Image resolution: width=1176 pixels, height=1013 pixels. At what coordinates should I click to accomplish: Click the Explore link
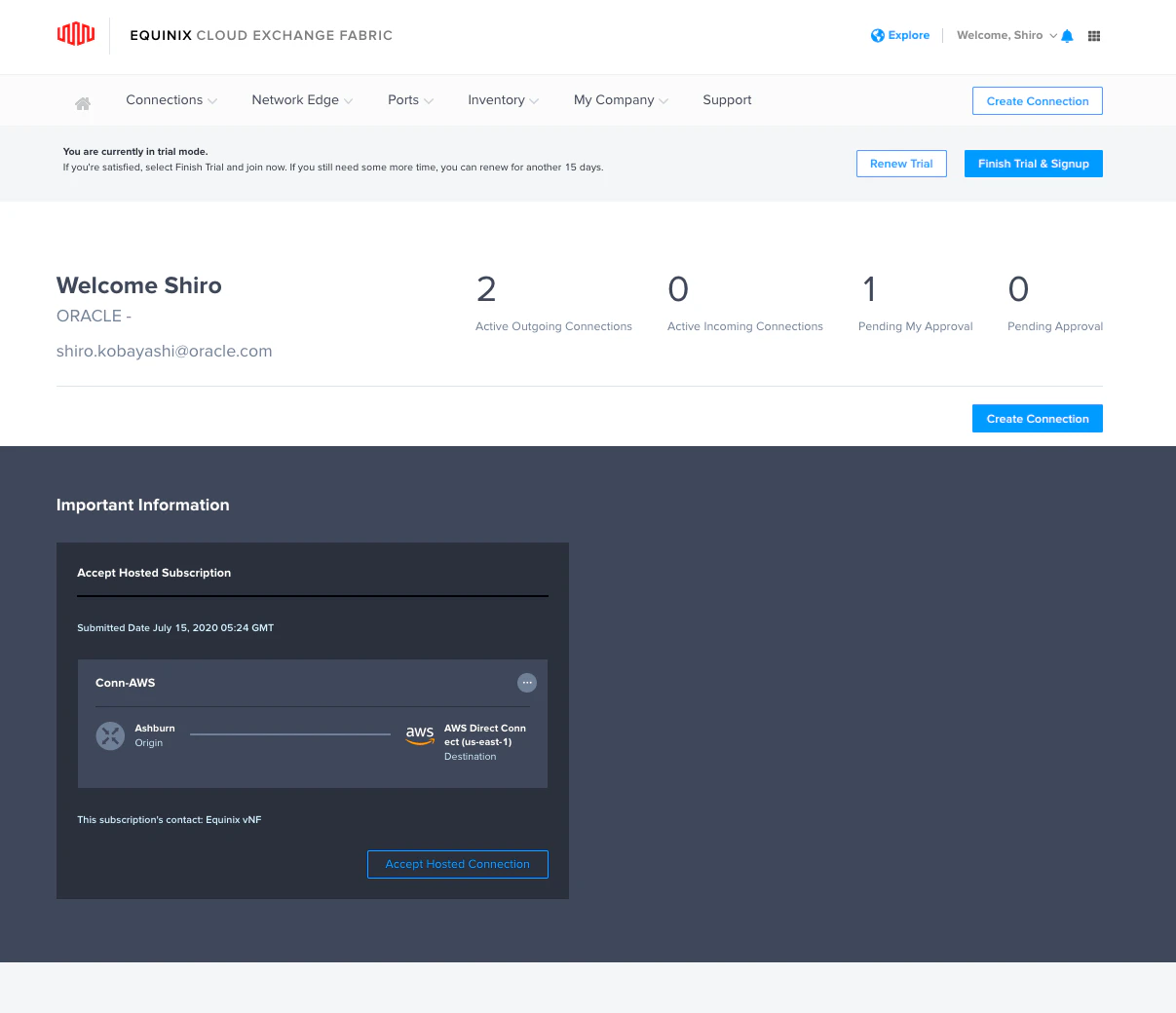(x=909, y=35)
